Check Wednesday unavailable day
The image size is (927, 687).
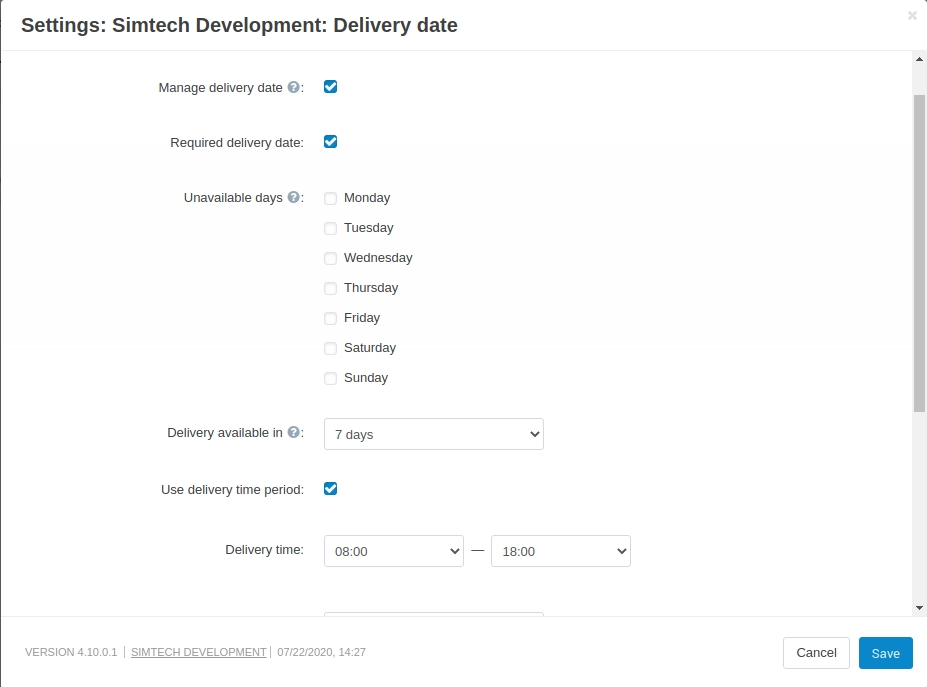(x=330, y=258)
